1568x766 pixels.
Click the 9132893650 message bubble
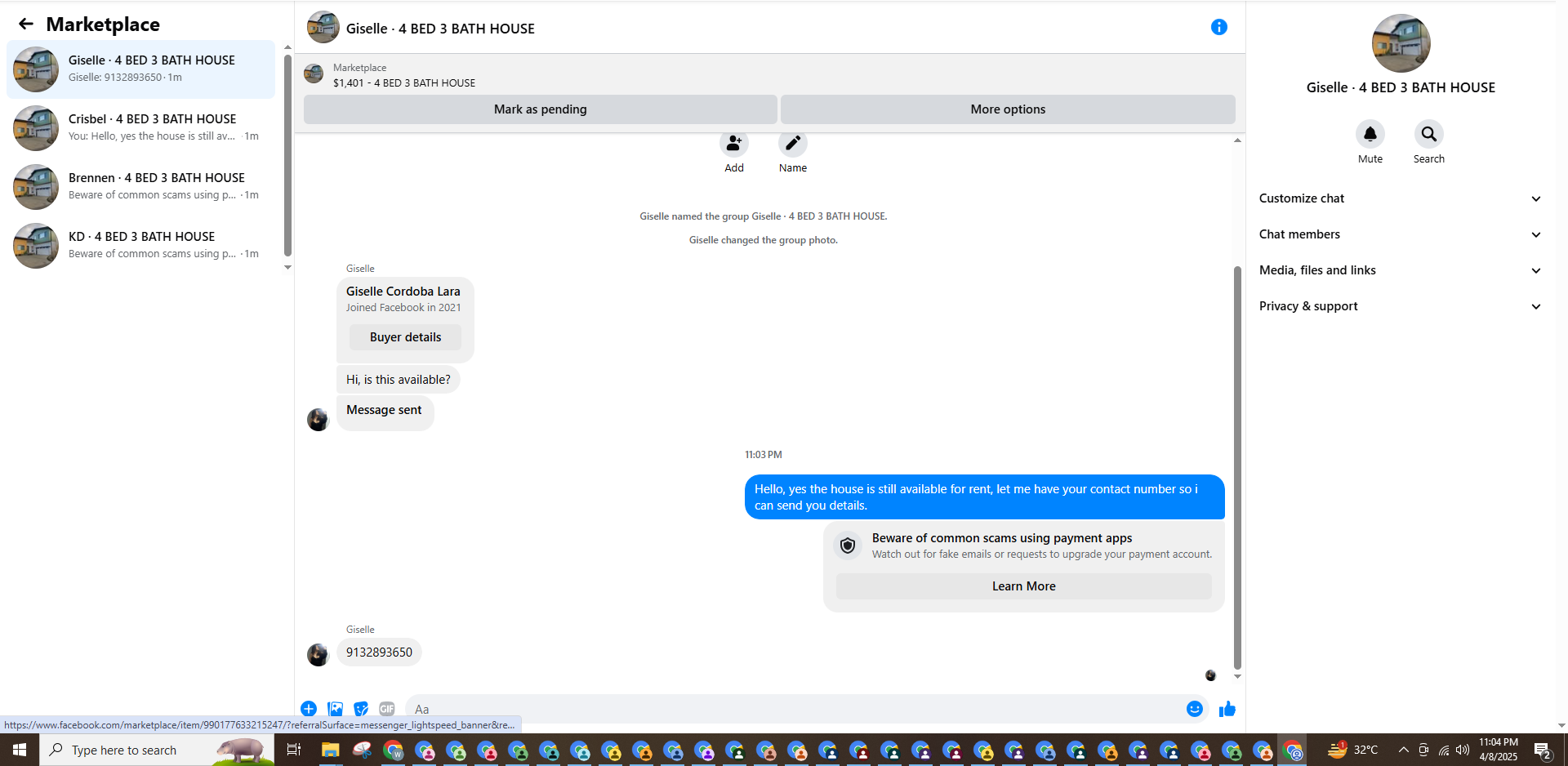coord(379,652)
